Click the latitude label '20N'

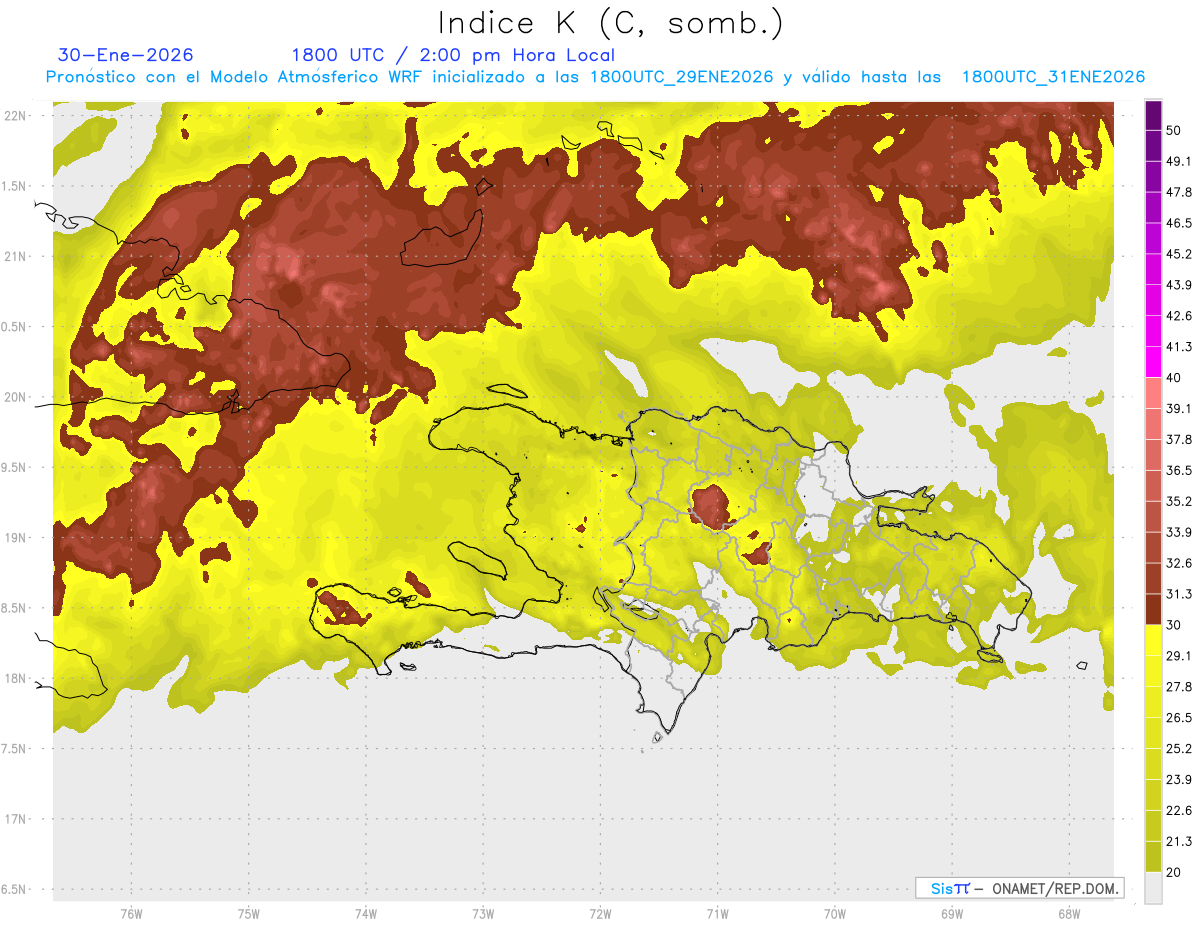point(16,397)
